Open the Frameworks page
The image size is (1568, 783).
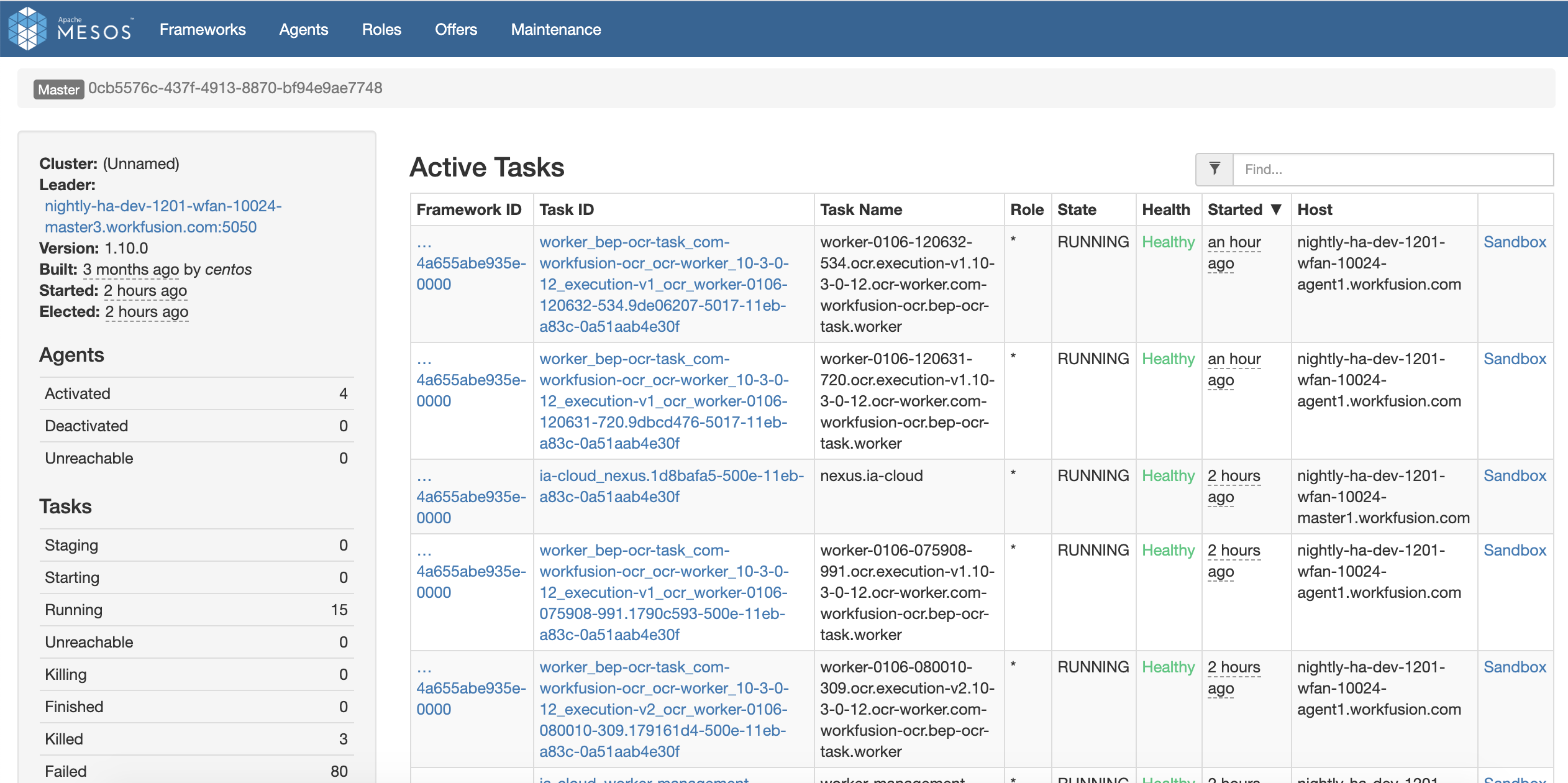pyautogui.click(x=203, y=29)
